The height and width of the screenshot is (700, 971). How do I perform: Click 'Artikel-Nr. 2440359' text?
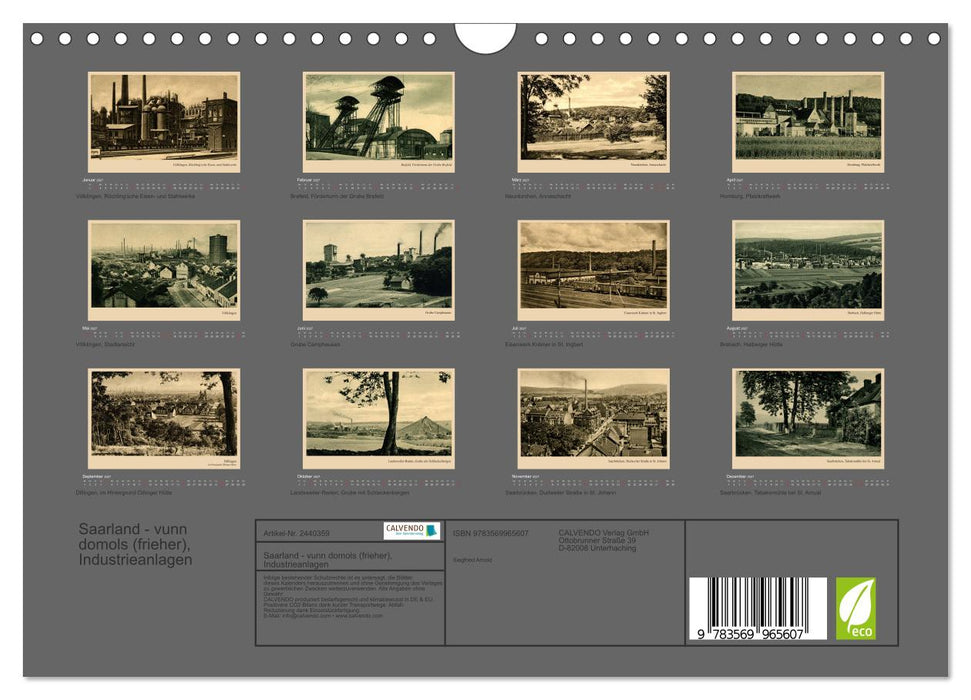296,533
